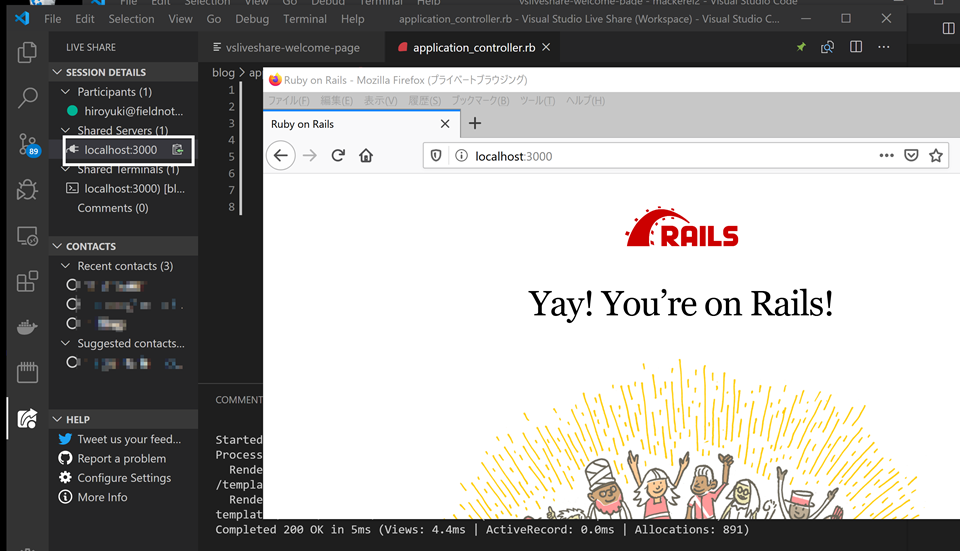This screenshot has height=551, width=960.
Task: Open the Selection menu
Action: [131, 19]
